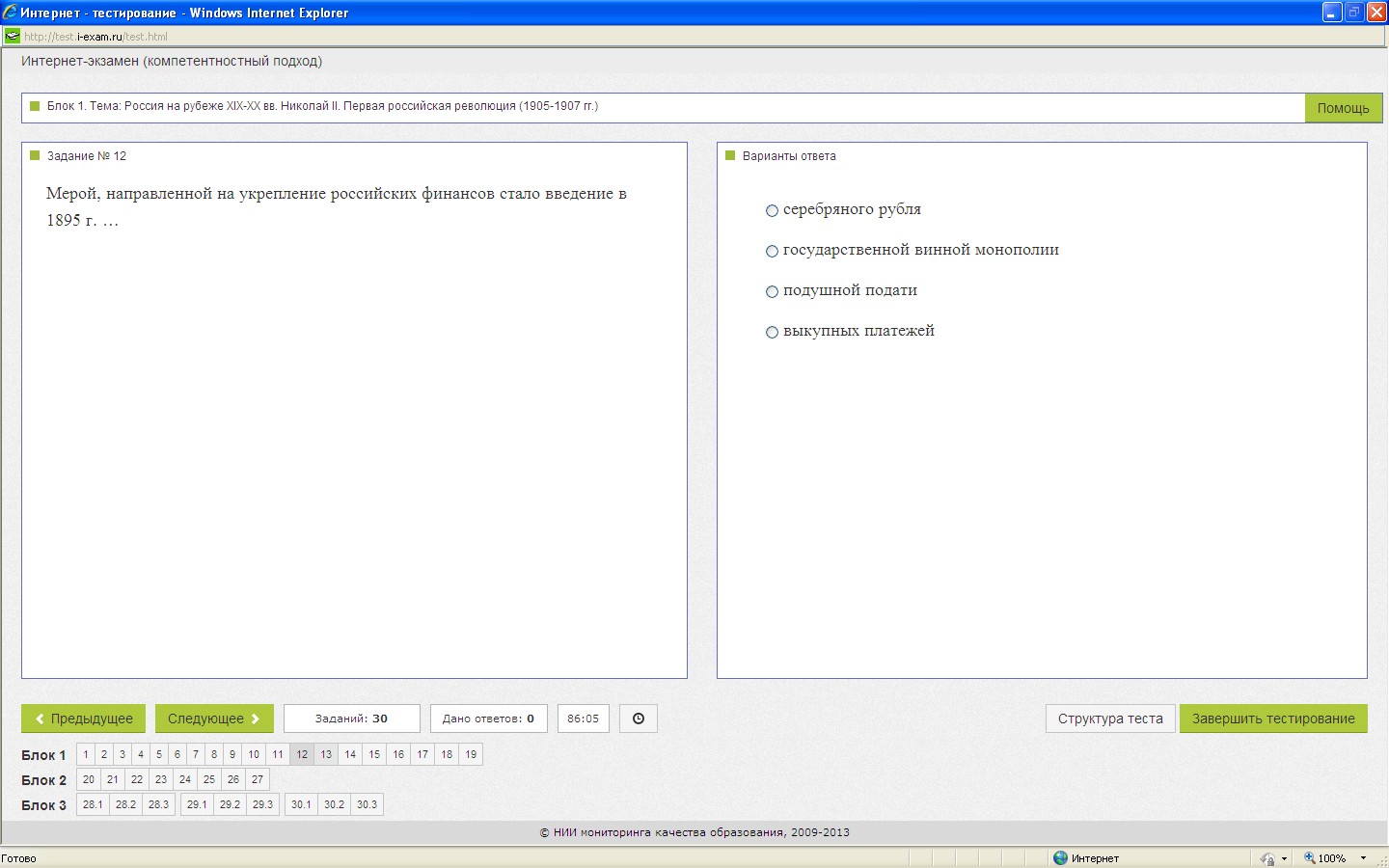Click the remaining time 86:05 display
The height and width of the screenshot is (868, 1389).
[x=583, y=719]
